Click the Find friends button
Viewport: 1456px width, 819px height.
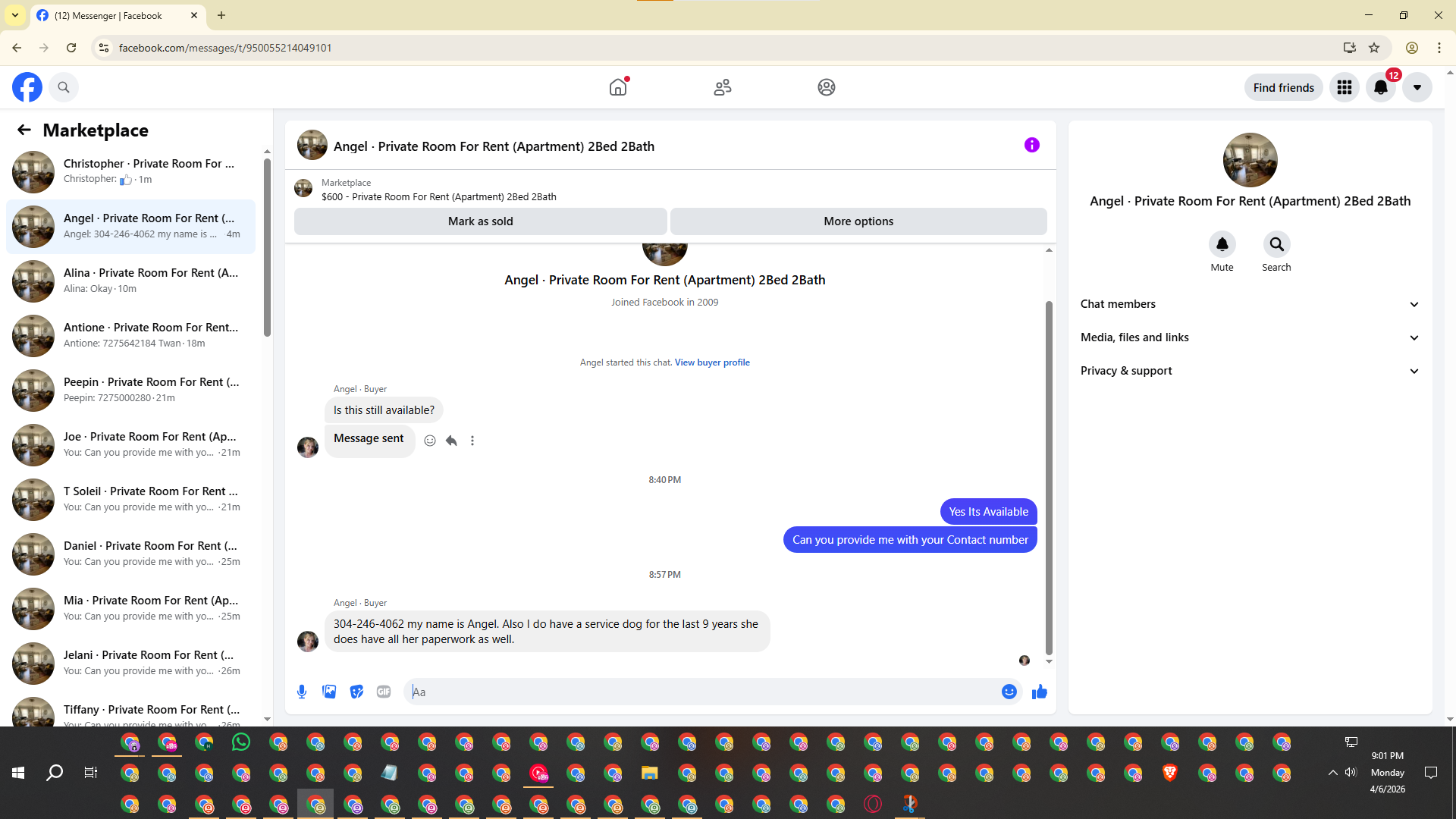pyautogui.click(x=1283, y=87)
